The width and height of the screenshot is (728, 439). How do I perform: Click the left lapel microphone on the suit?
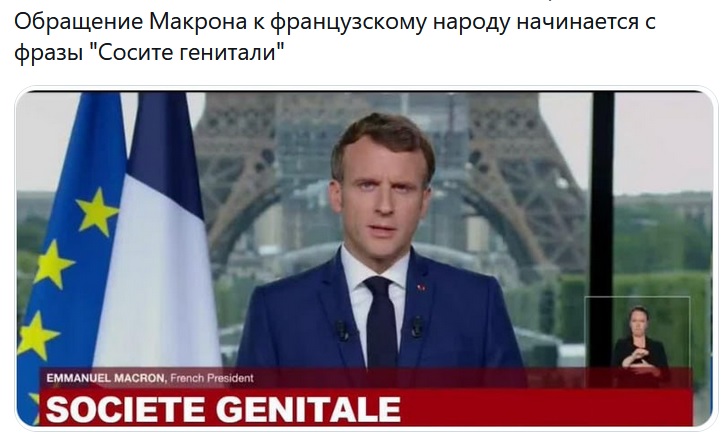[343, 330]
